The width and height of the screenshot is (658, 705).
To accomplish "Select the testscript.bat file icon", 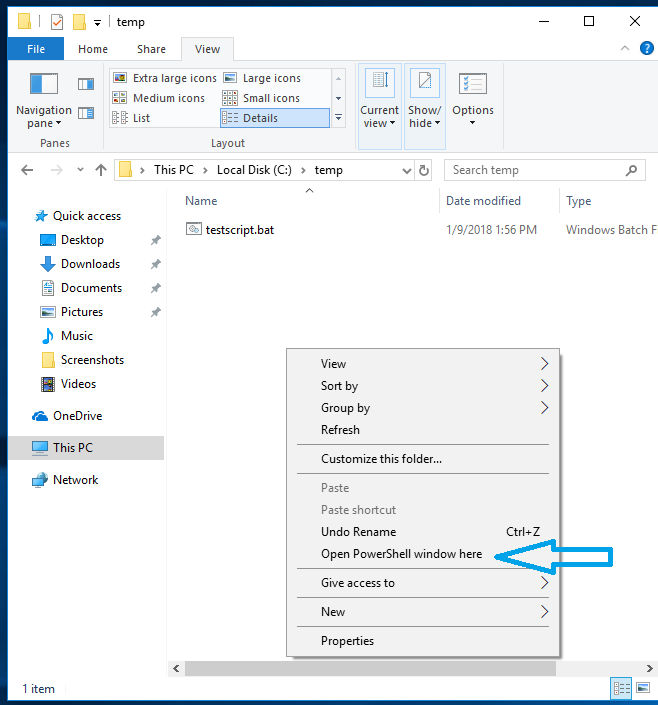I will (194, 229).
